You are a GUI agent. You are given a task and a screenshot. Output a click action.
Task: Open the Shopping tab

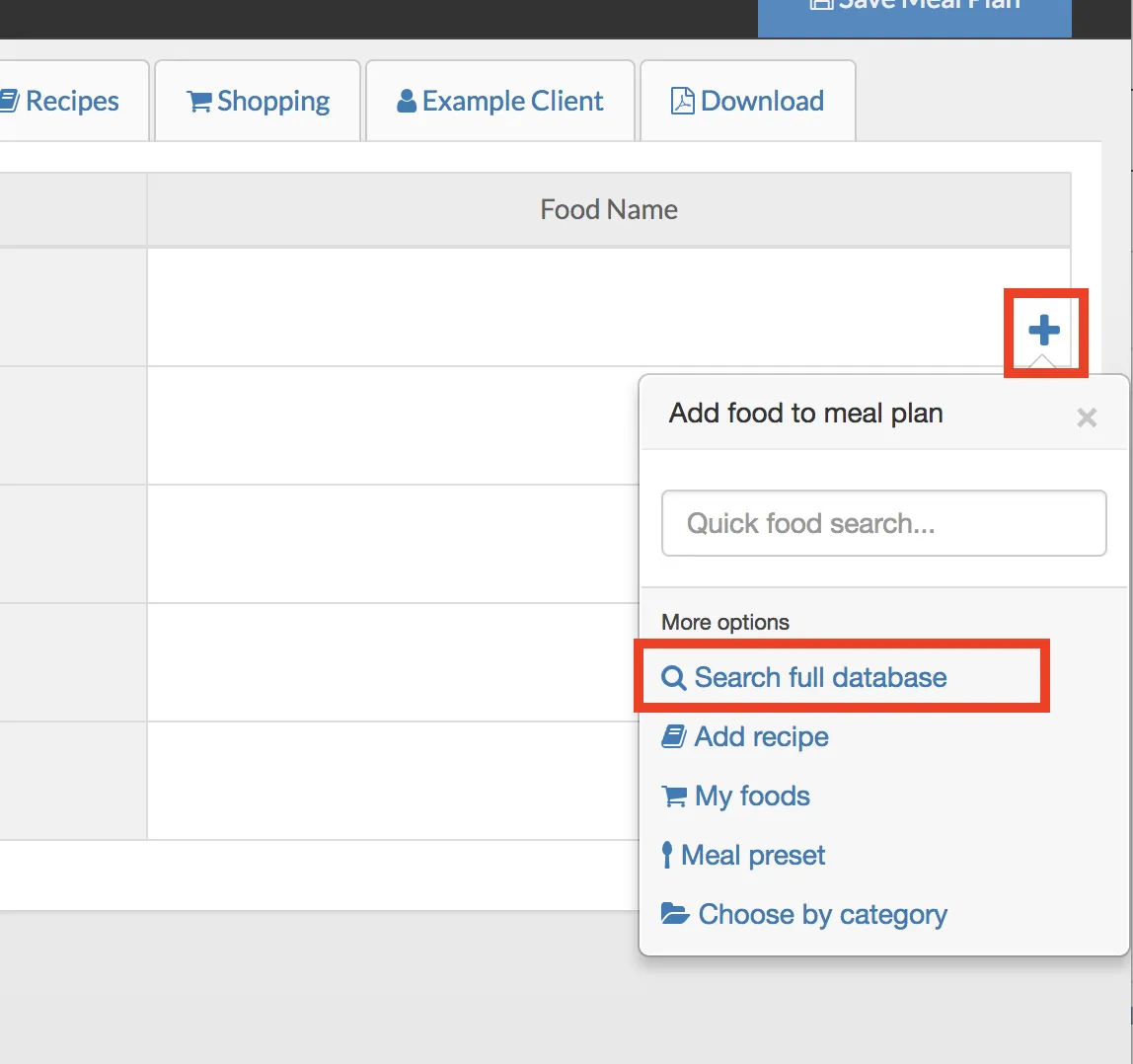(259, 101)
